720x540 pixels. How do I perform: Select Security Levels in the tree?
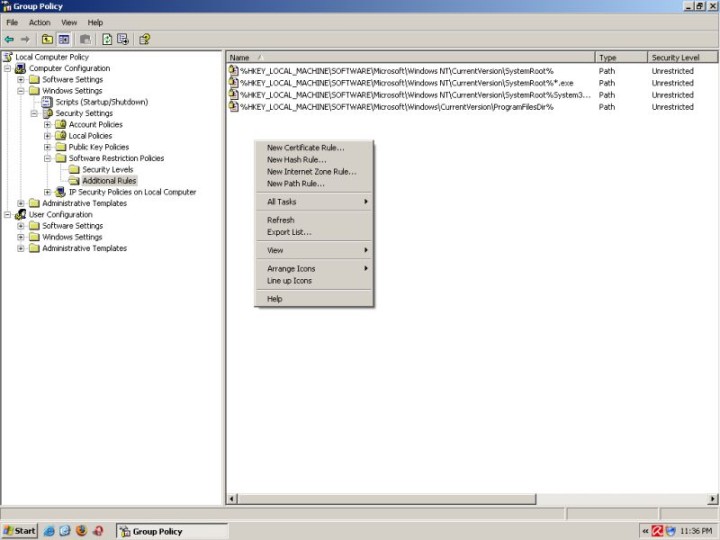107,170
